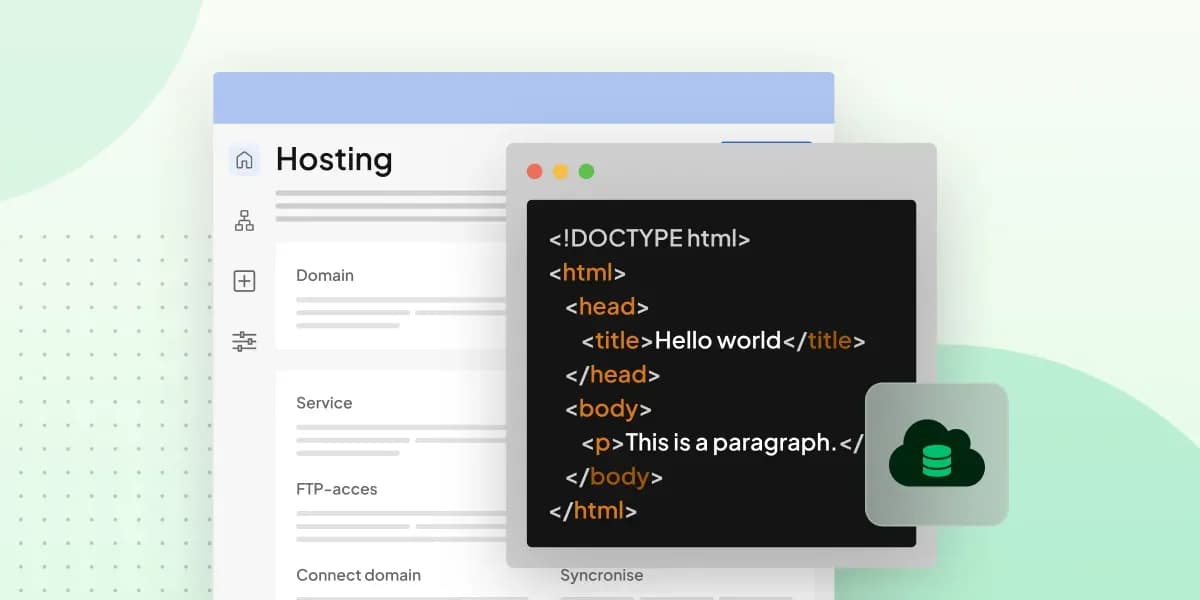Click the blue button beside the Hosting heading
The image size is (1200, 600).
[x=766, y=143]
